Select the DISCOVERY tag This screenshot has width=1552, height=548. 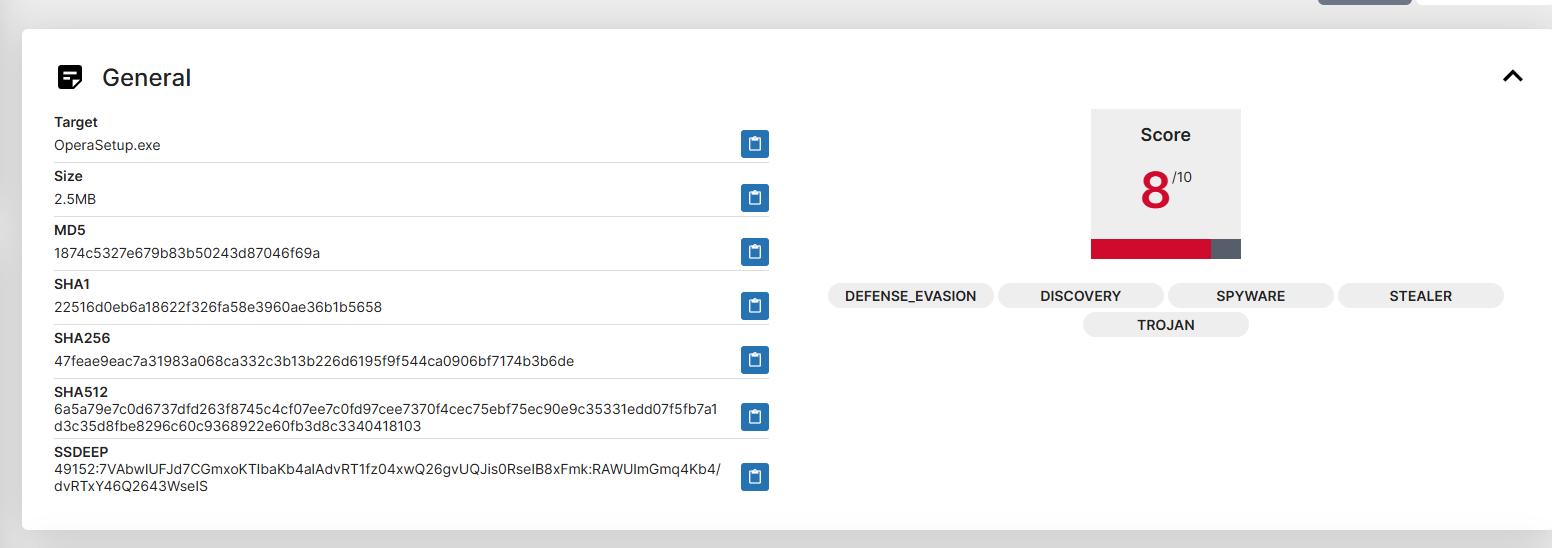pyautogui.click(x=1080, y=296)
